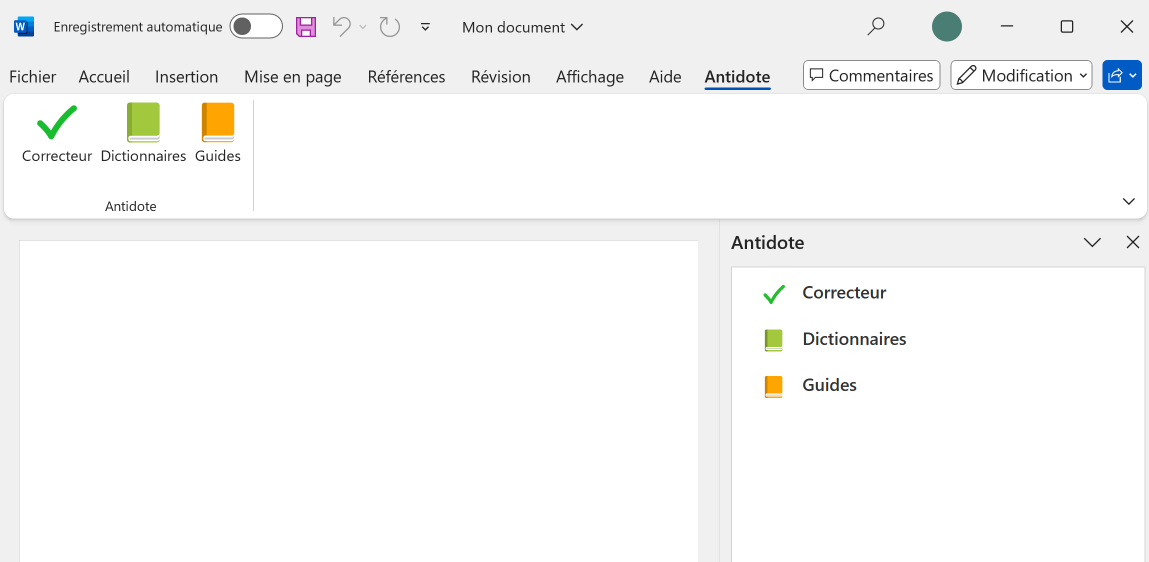Open Guides from the Antidote ribbon
Viewport: 1149px width, 562px height.
[218, 133]
